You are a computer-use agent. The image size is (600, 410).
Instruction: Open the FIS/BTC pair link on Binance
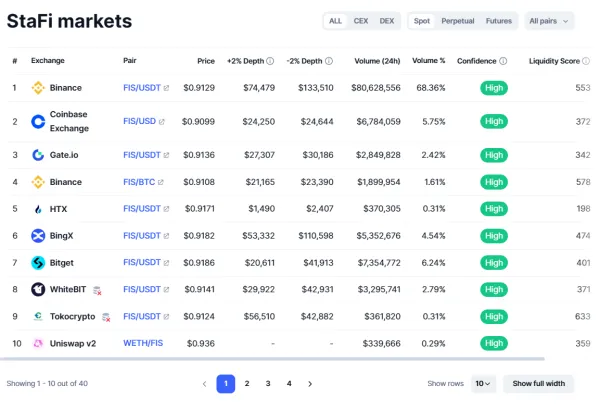pyautogui.click(x=144, y=182)
